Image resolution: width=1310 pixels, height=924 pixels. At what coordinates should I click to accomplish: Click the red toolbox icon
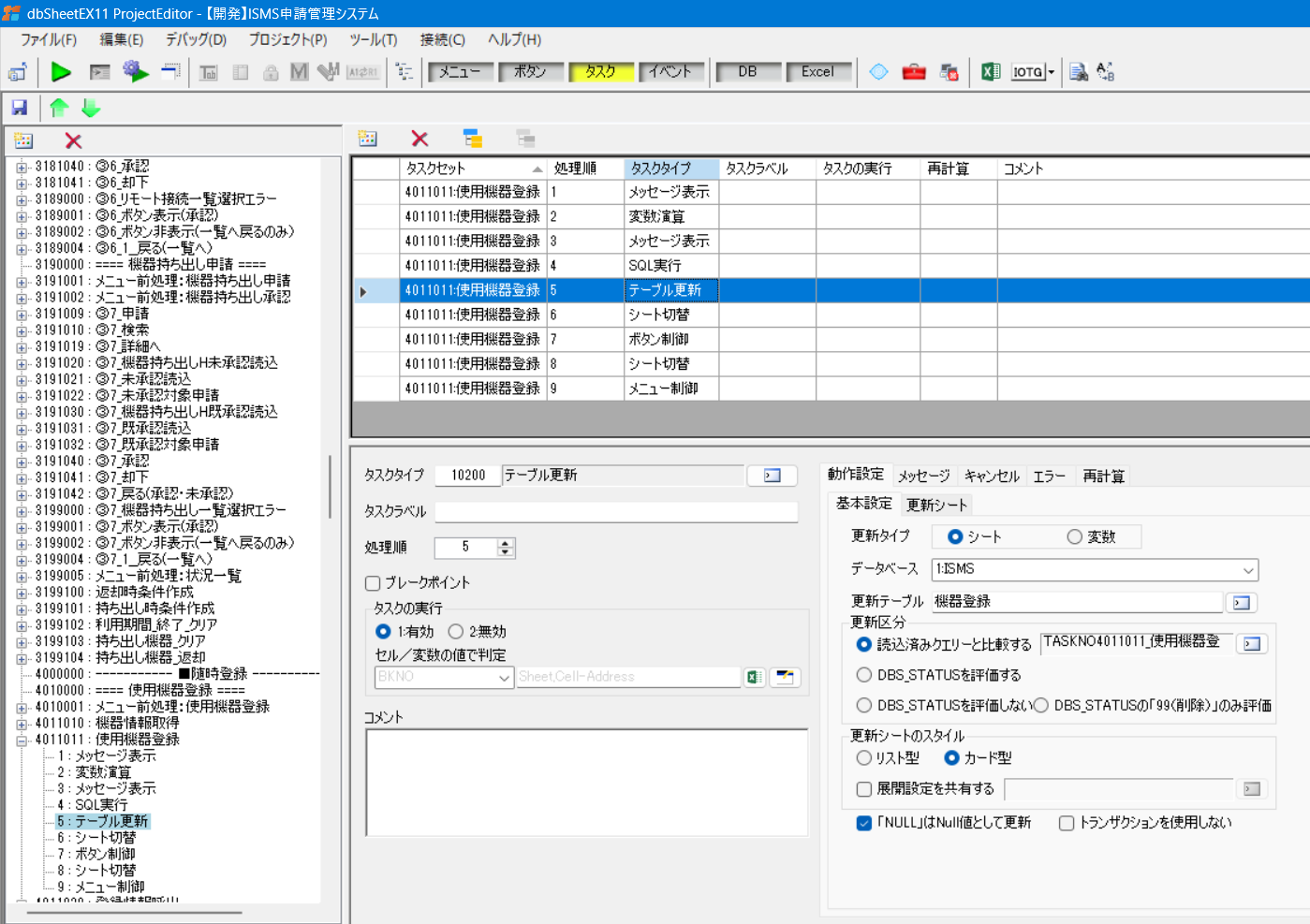point(914,72)
